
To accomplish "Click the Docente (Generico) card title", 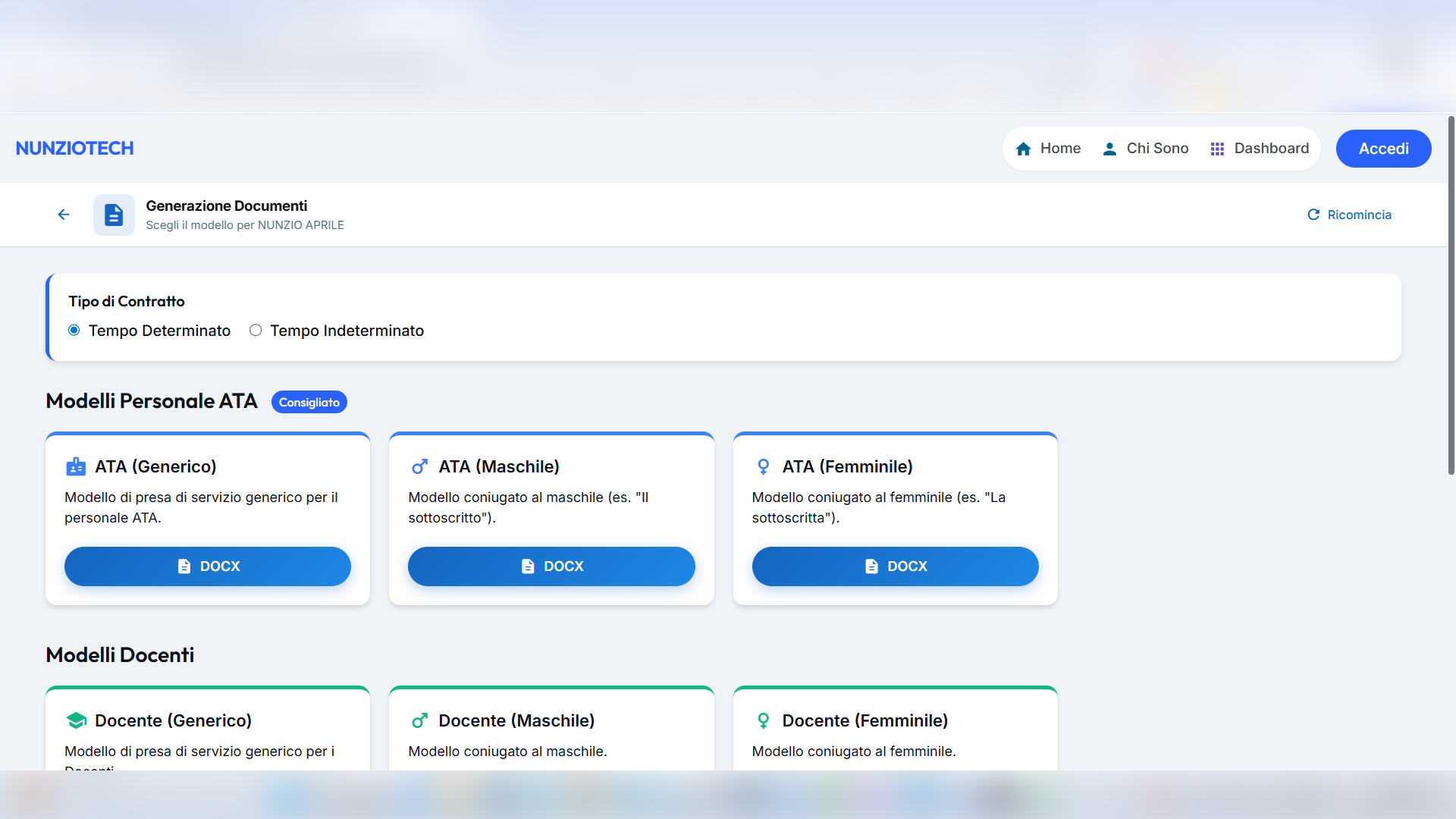I will click(x=173, y=720).
